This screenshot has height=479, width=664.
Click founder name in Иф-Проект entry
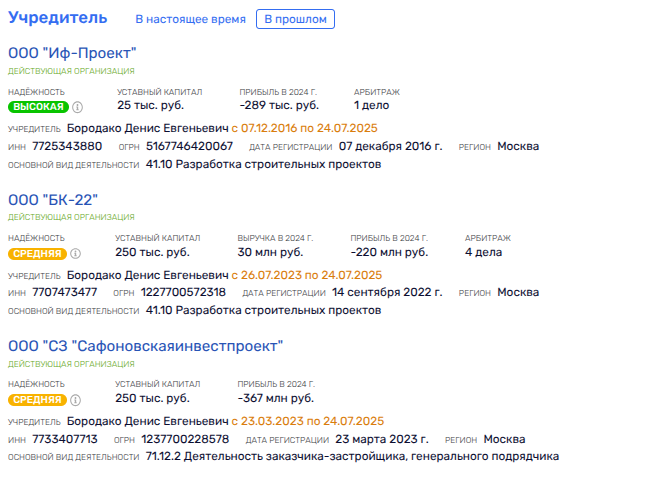147,129
